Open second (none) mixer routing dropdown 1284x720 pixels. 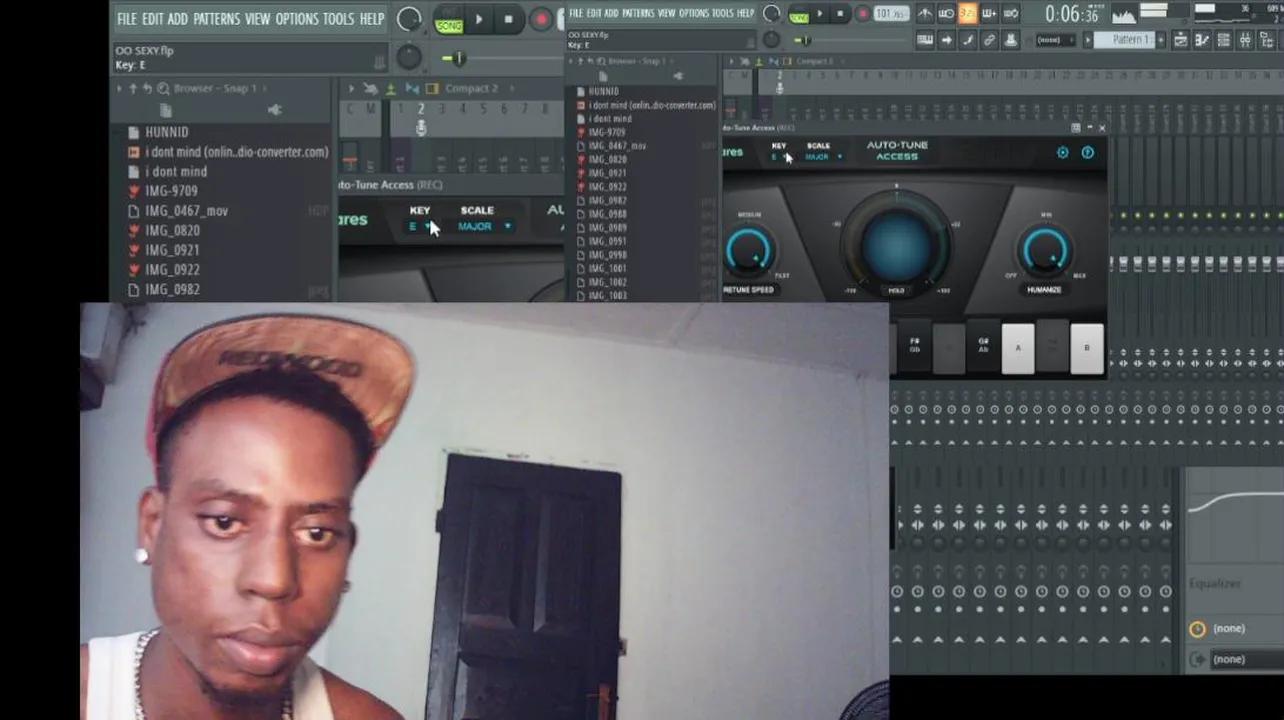coord(1246,659)
